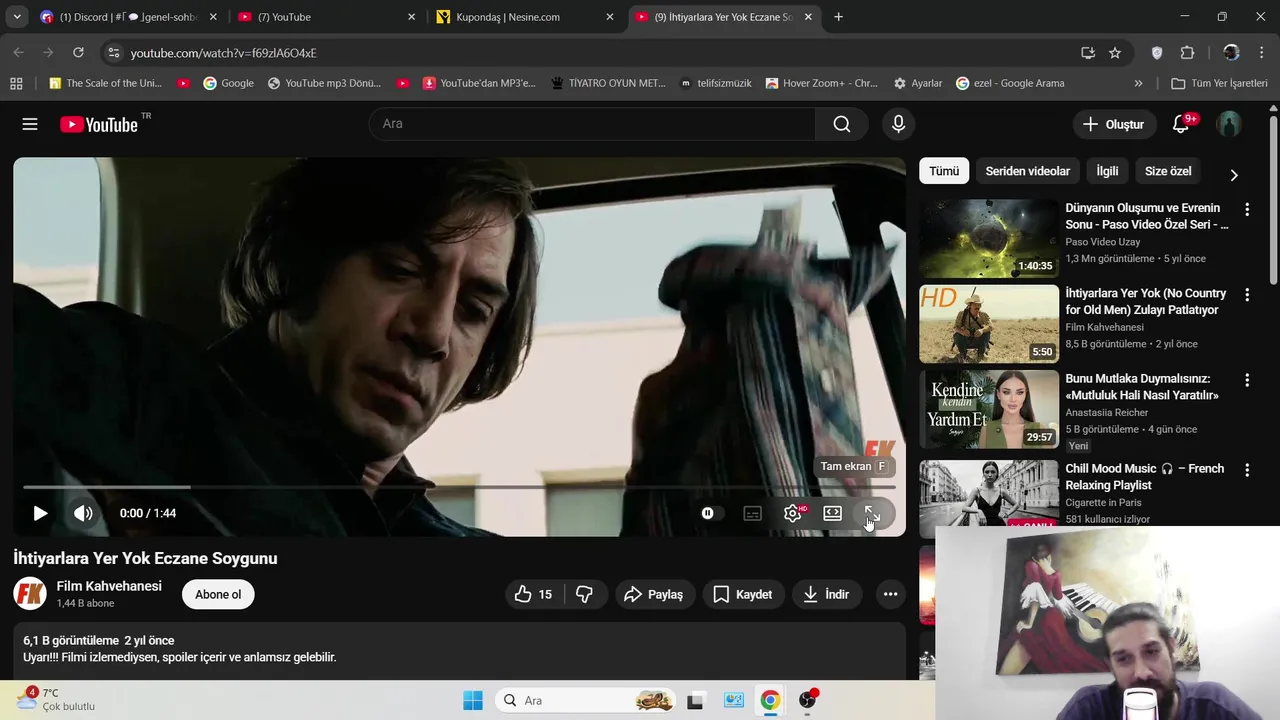The image size is (1280, 720).
Task: Expand hidden bookmarks overflow chevron
Action: pyautogui.click(x=1138, y=83)
